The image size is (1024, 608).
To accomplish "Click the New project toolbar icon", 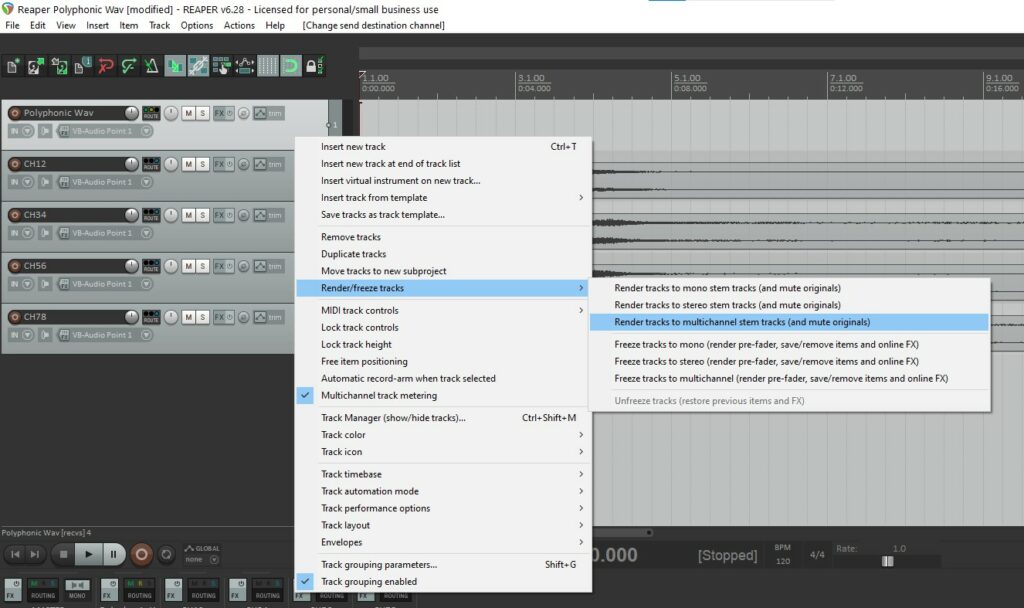I will 12,66.
